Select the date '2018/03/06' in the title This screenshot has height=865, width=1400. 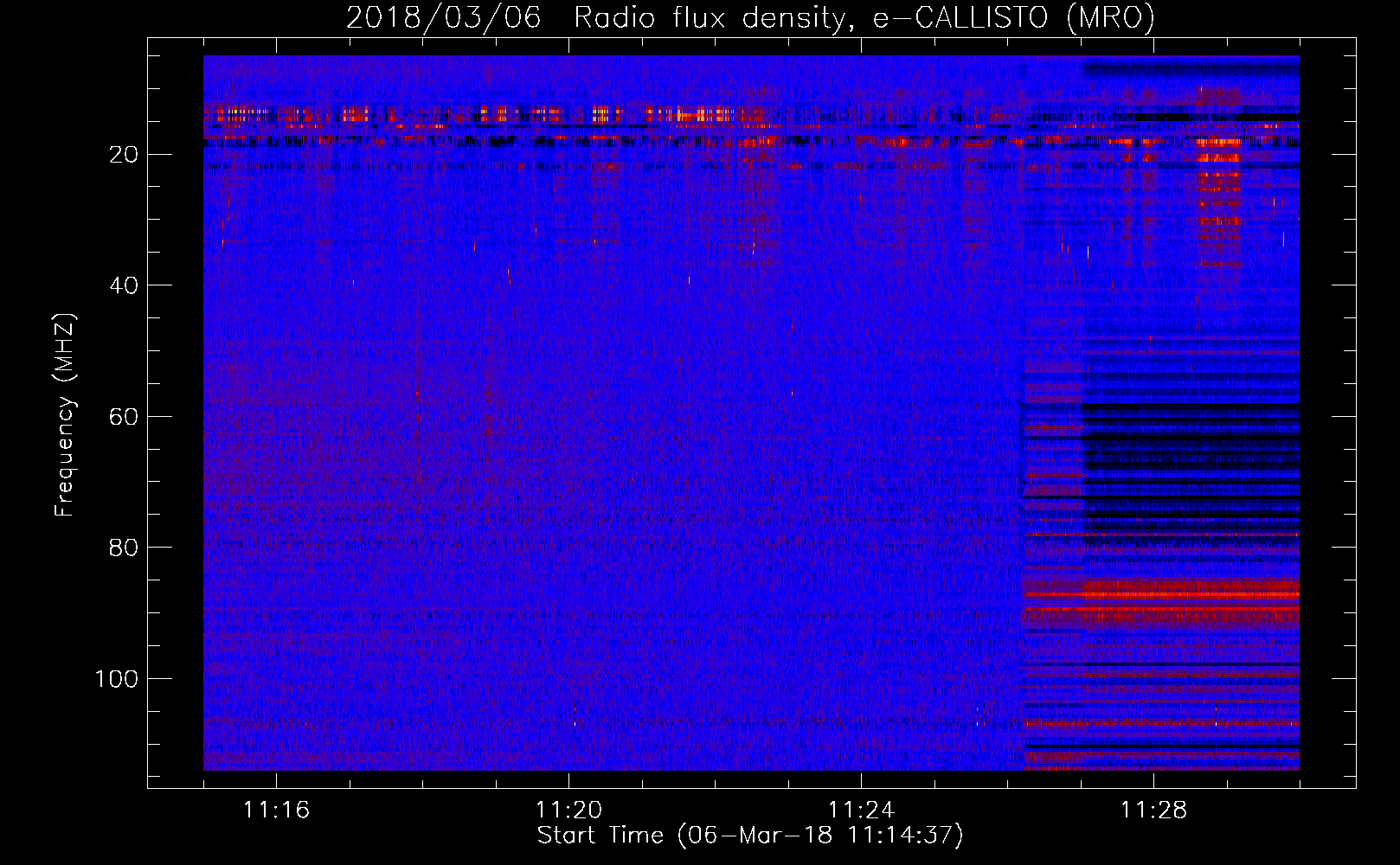[443, 18]
